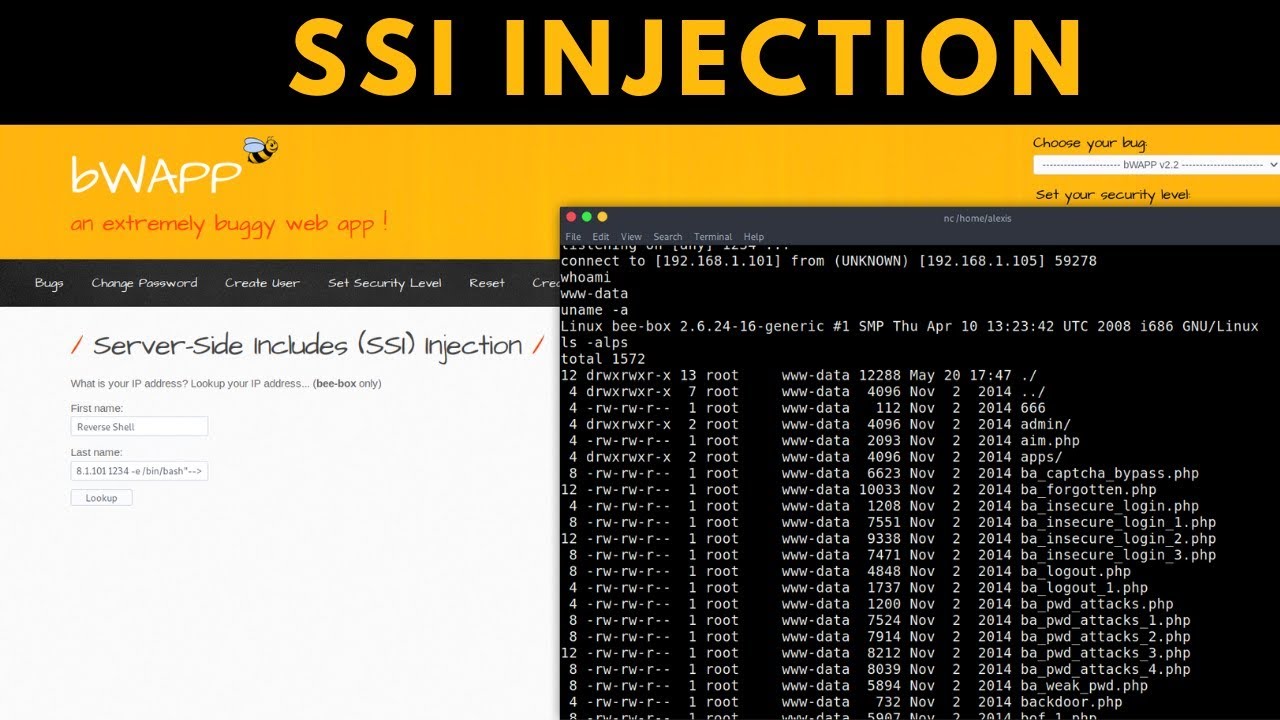
Task: Click the 'ba_pwd_attacks.php' file entry
Action: click(1097, 604)
